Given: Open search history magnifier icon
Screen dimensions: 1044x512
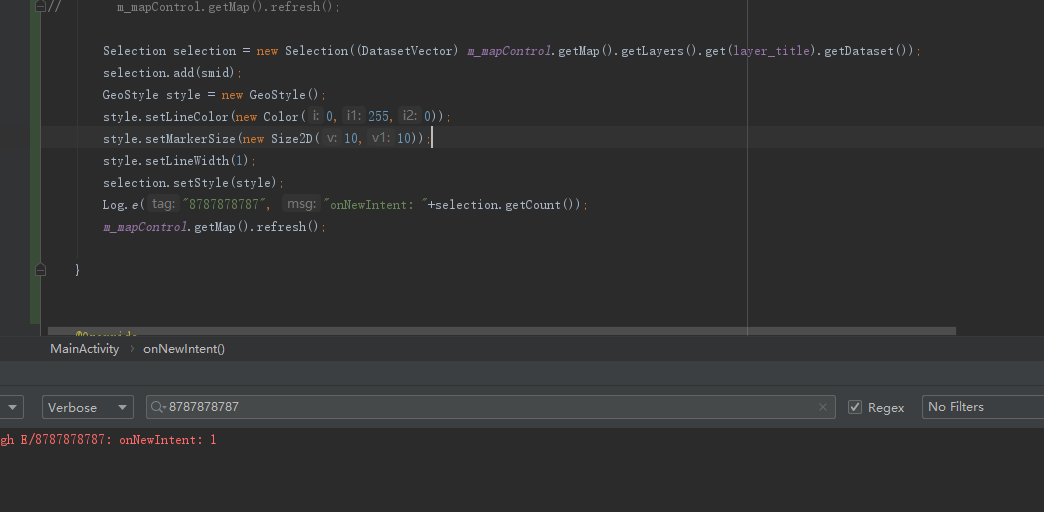Looking at the screenshot, I should coord(158,407).
